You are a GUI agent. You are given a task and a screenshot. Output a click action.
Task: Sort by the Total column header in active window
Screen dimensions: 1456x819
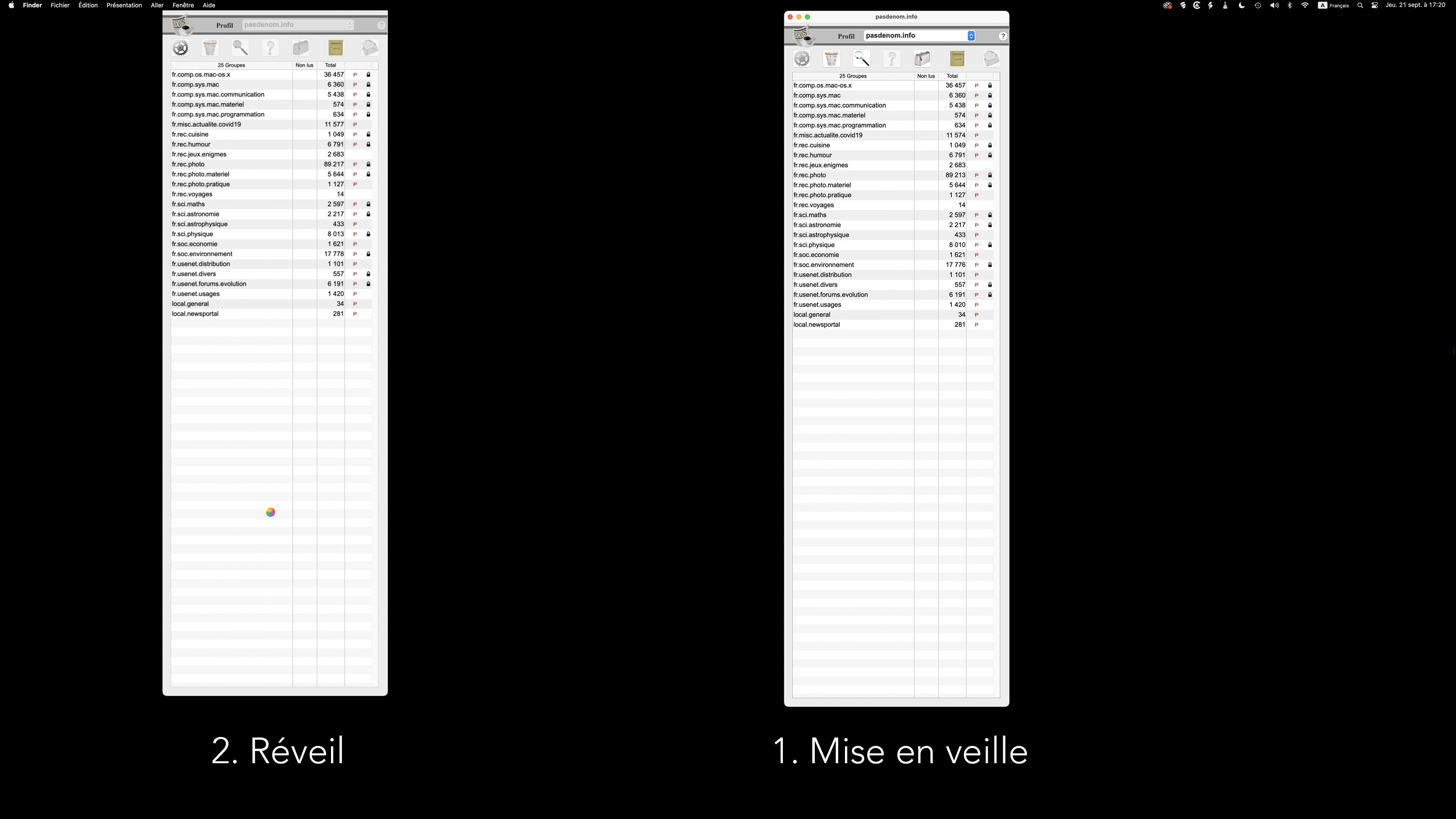point(952,76)
